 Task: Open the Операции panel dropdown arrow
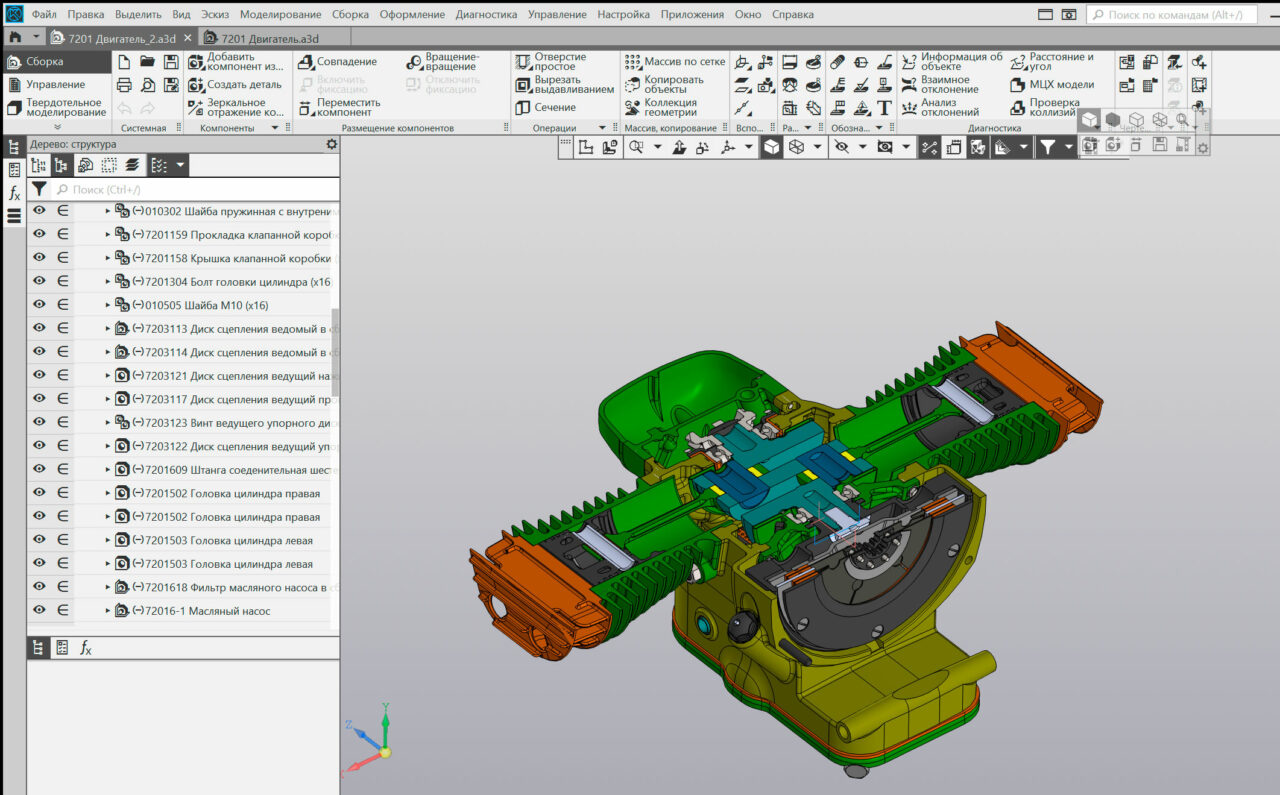point(602,128)
